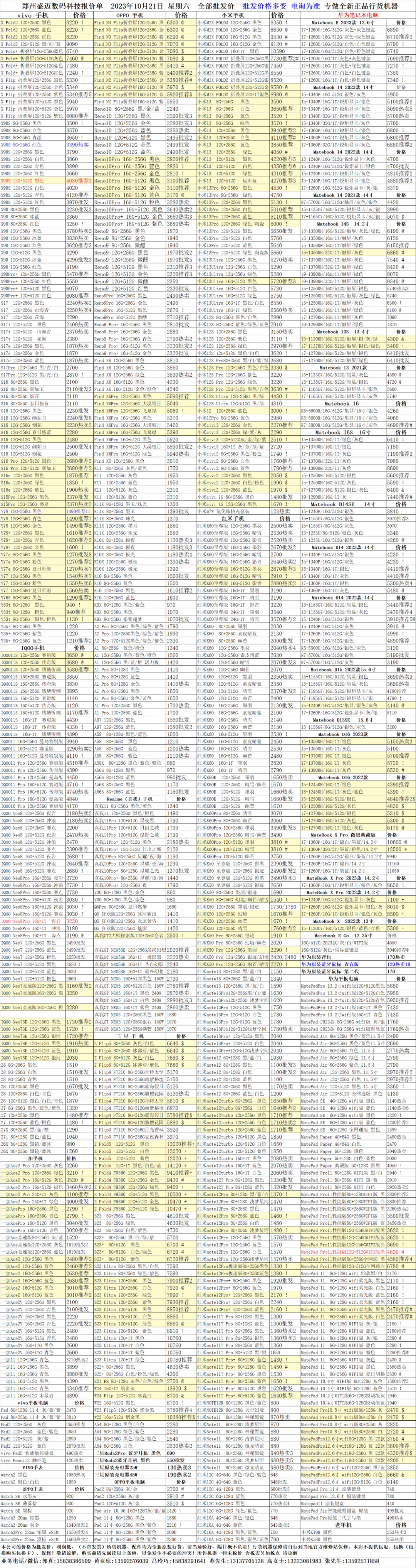Click the Matebook D16 2023款 header
This screenshot has height=1568, width=416.
coord(343,734)
